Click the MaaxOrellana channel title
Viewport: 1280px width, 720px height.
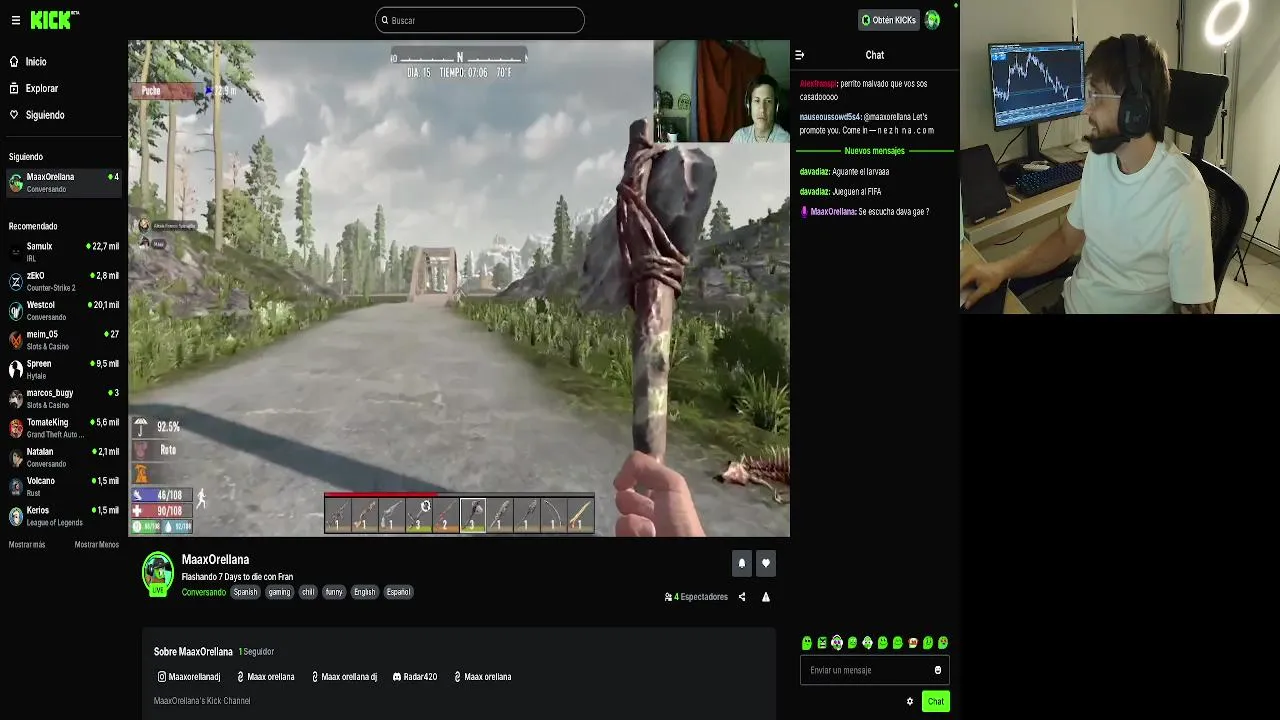tap(215, 560)
